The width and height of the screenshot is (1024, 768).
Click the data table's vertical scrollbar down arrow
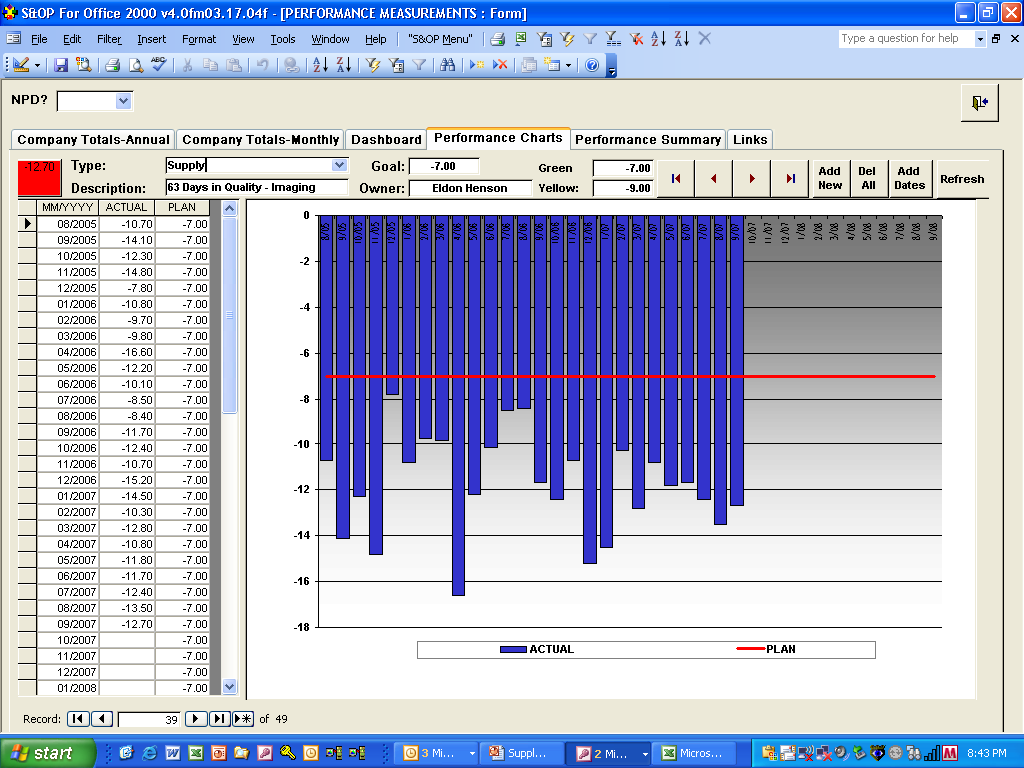coord(229,687)
